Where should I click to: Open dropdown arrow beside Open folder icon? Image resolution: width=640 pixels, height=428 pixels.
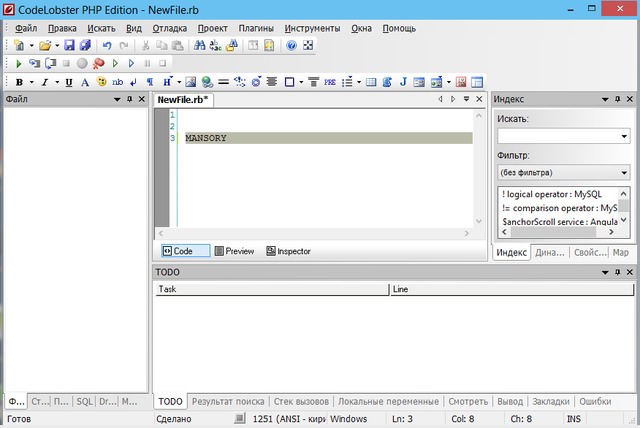[57, 46]
